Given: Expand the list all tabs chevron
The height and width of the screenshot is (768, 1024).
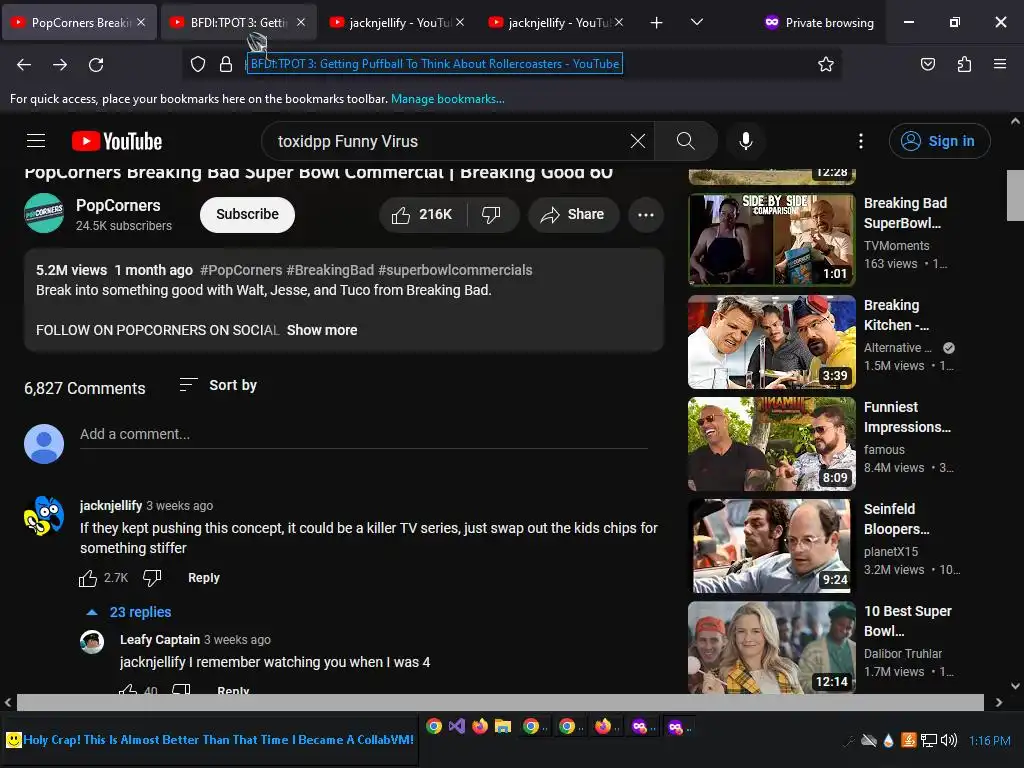Looking at the screenshot, I should 697,23.
